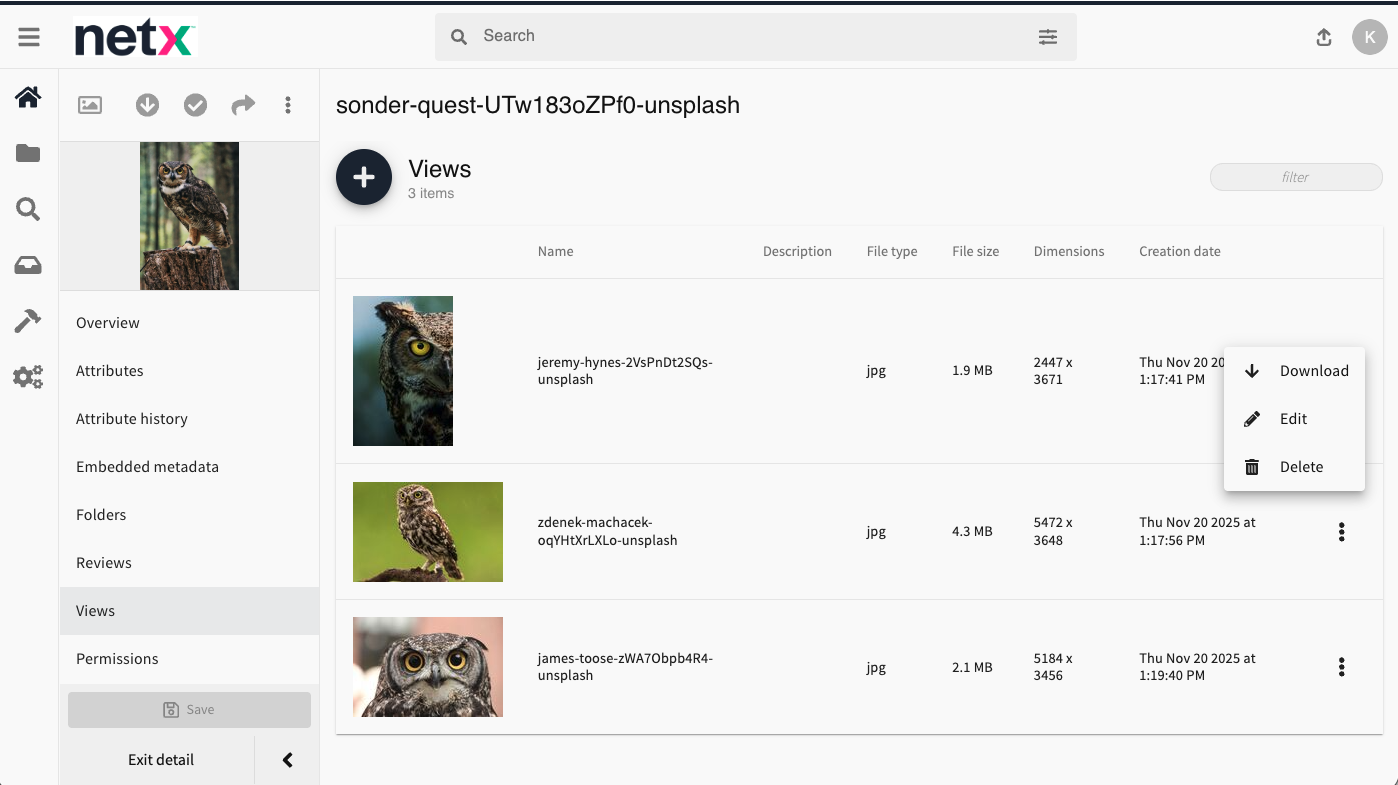The image size is (1398, 785).
Task: Open the Search icon in left rail
Action: (x=28, y=209)
